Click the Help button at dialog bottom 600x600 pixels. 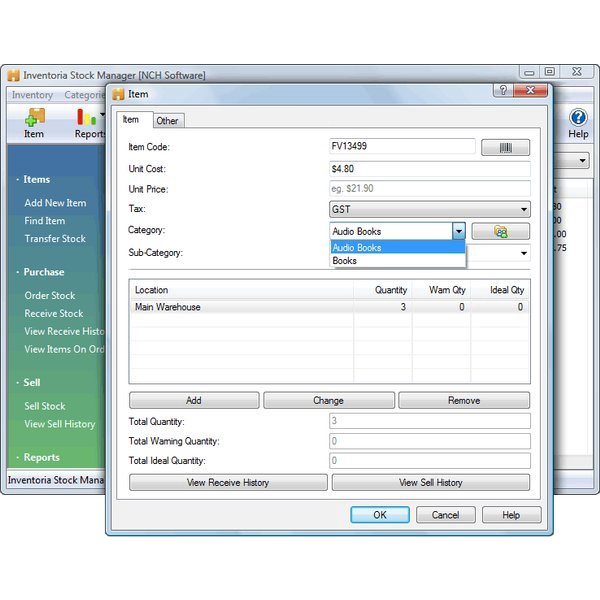[x=512, y=515]
